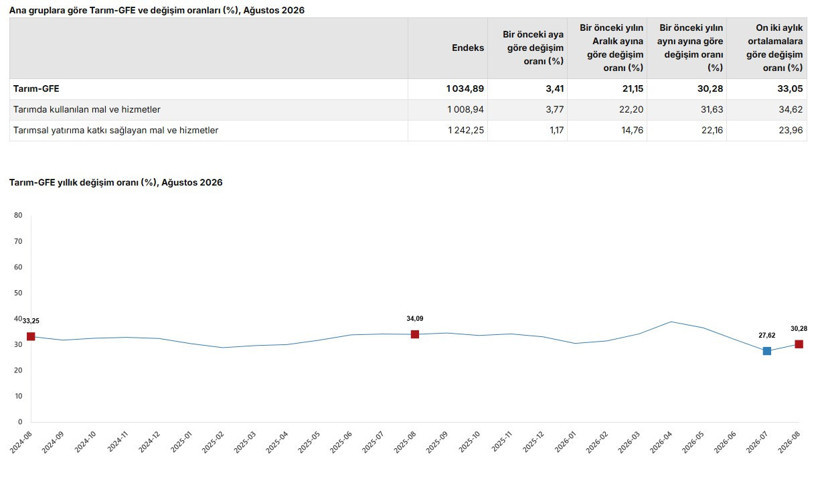Select monthly change value 1,17
820x483 pixels.
coord(556,130)
